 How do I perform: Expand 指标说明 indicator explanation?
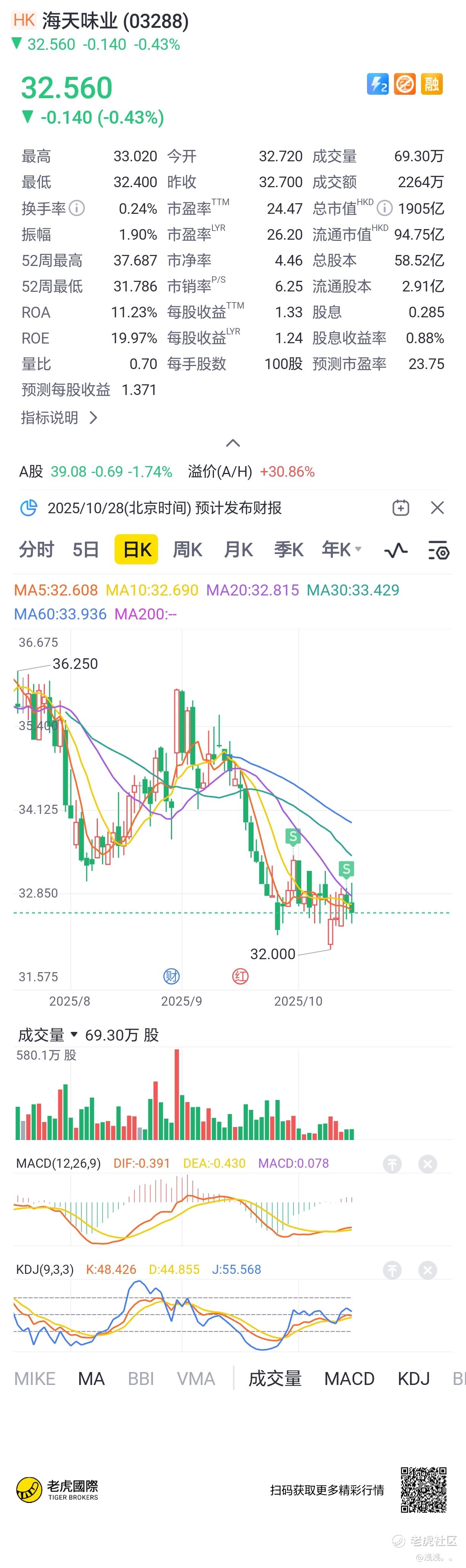(x=59, y=417)
